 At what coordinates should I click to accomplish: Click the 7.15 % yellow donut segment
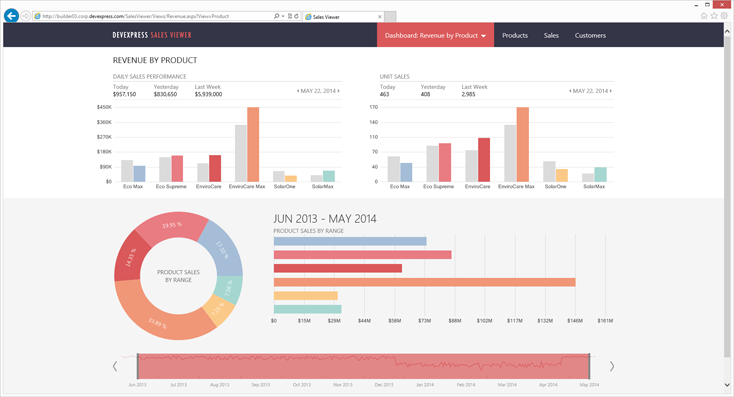[x=219, y=309]
